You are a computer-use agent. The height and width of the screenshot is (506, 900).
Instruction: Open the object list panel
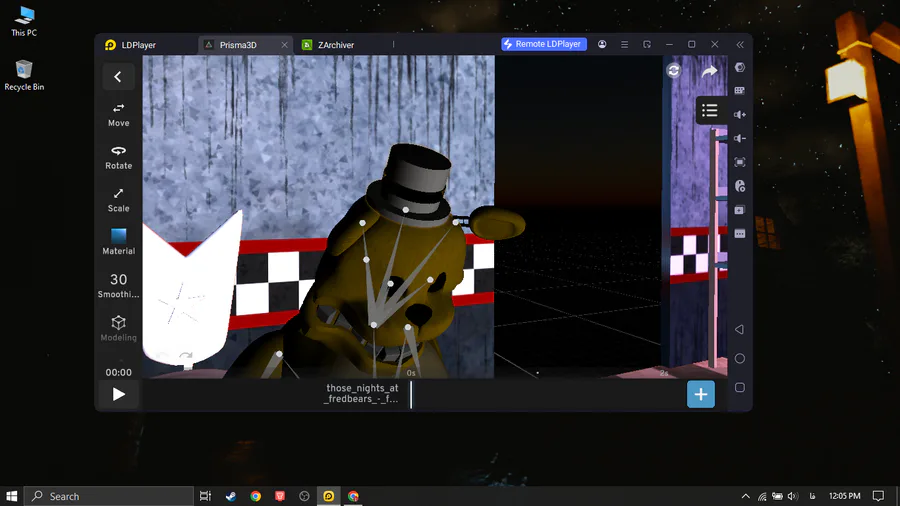[x=709, y=110]
